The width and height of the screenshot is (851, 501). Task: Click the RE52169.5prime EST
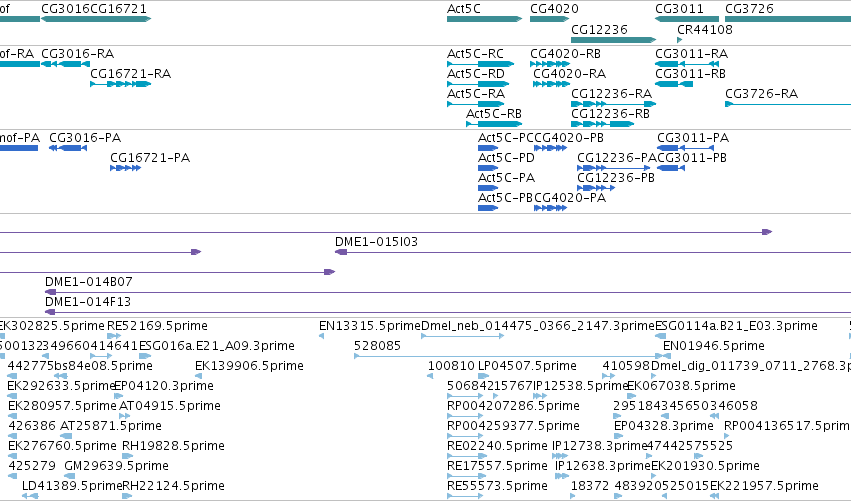coord(114,337)
